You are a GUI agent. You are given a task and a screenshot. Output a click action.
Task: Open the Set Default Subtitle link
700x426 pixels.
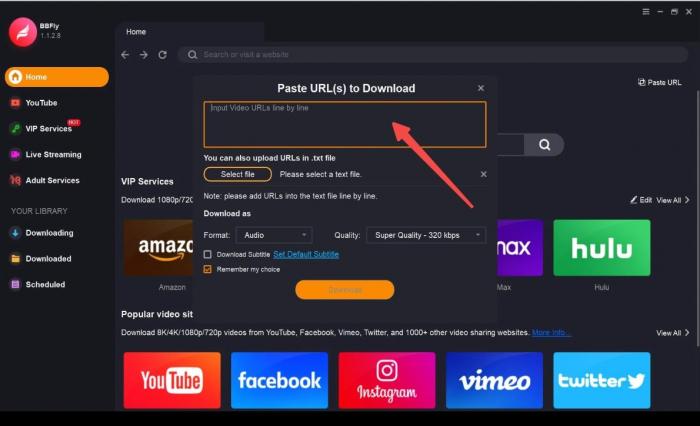306,254
